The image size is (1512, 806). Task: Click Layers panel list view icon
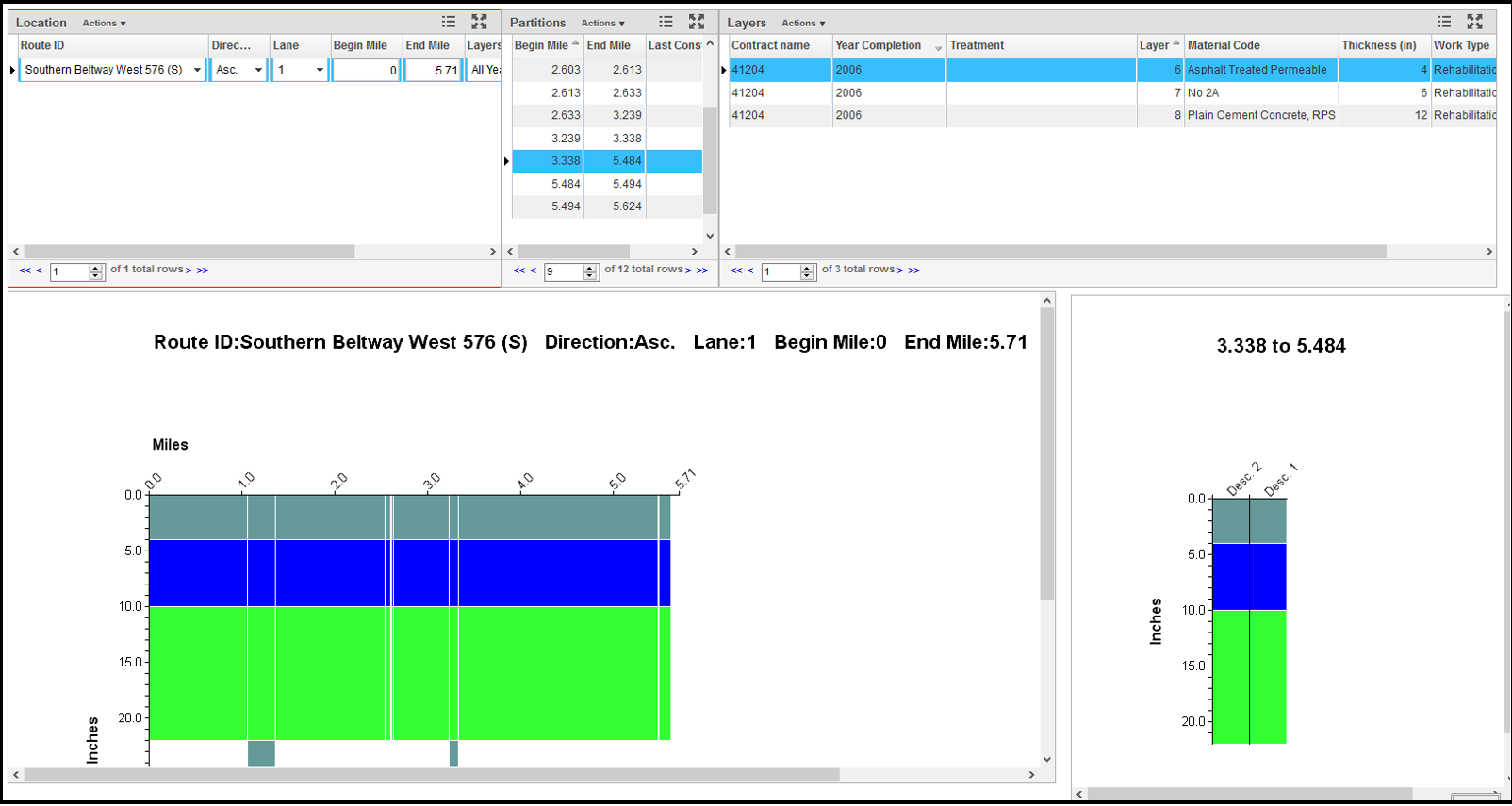click(1443, 22)
